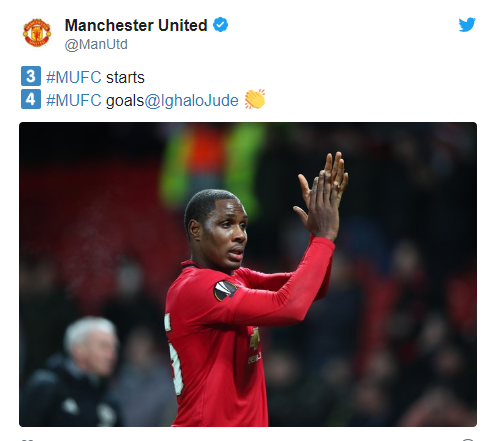Click the blue verified checkmark badge

pos(220,25)
